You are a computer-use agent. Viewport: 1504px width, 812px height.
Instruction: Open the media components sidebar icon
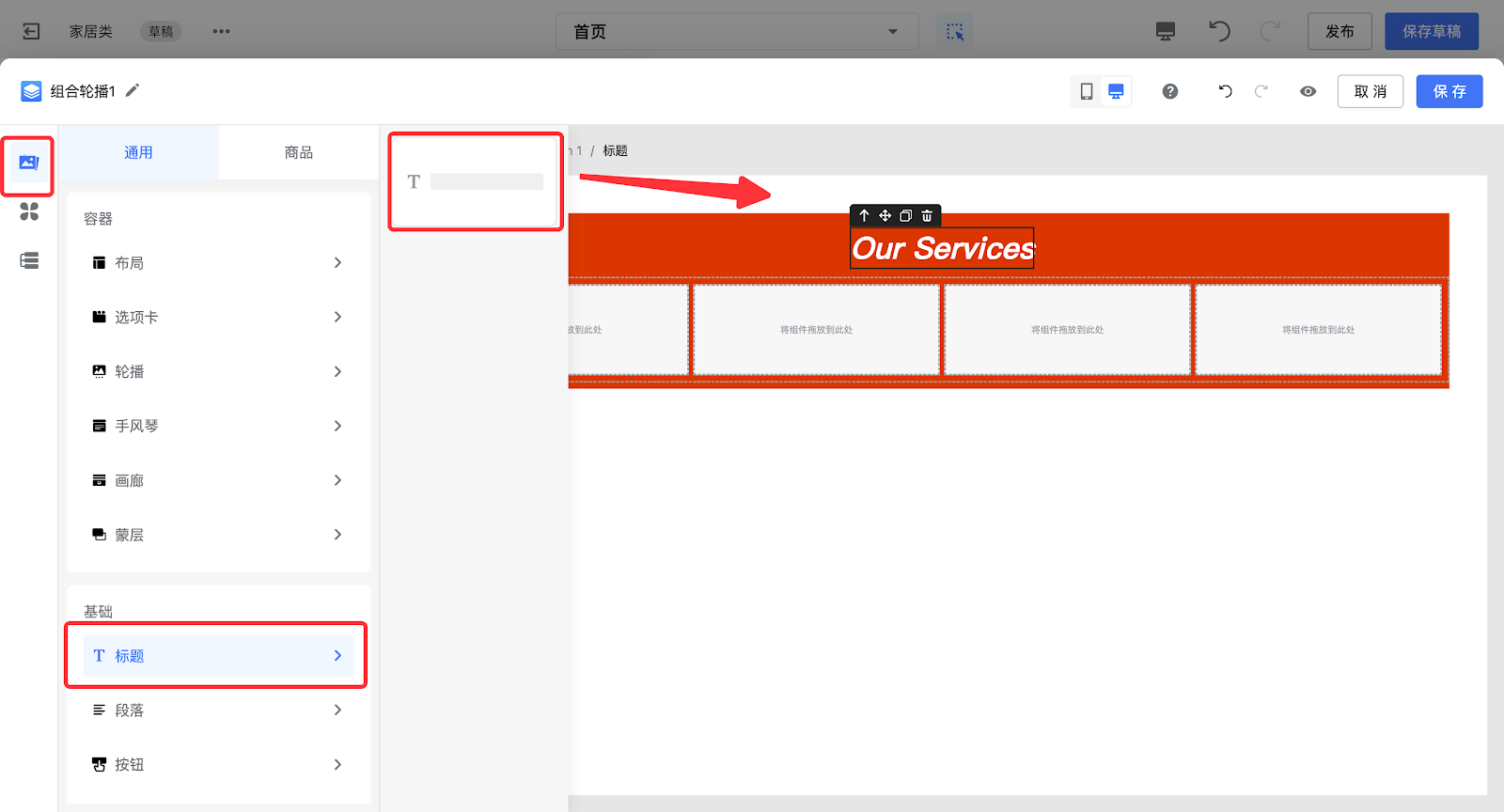tap(28, 164)
